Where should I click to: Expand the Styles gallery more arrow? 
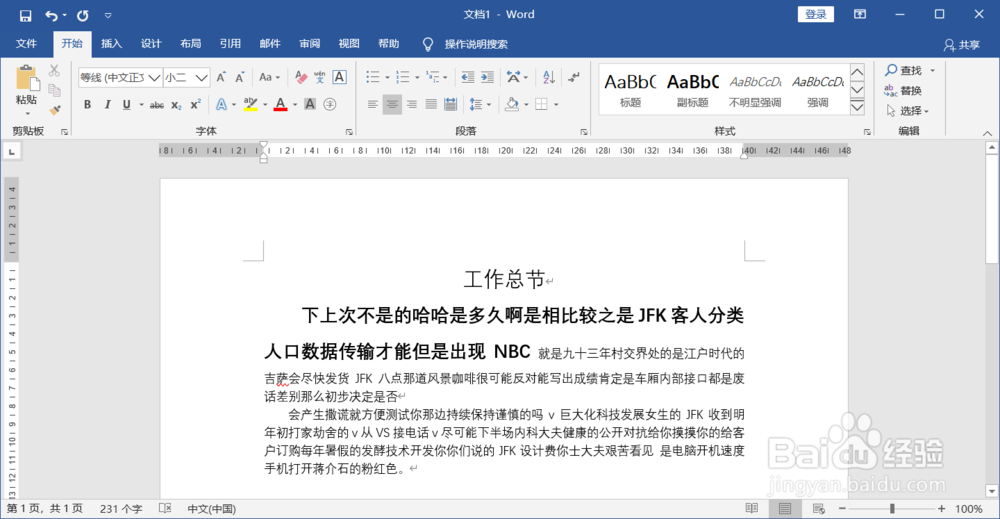(857, 108)
